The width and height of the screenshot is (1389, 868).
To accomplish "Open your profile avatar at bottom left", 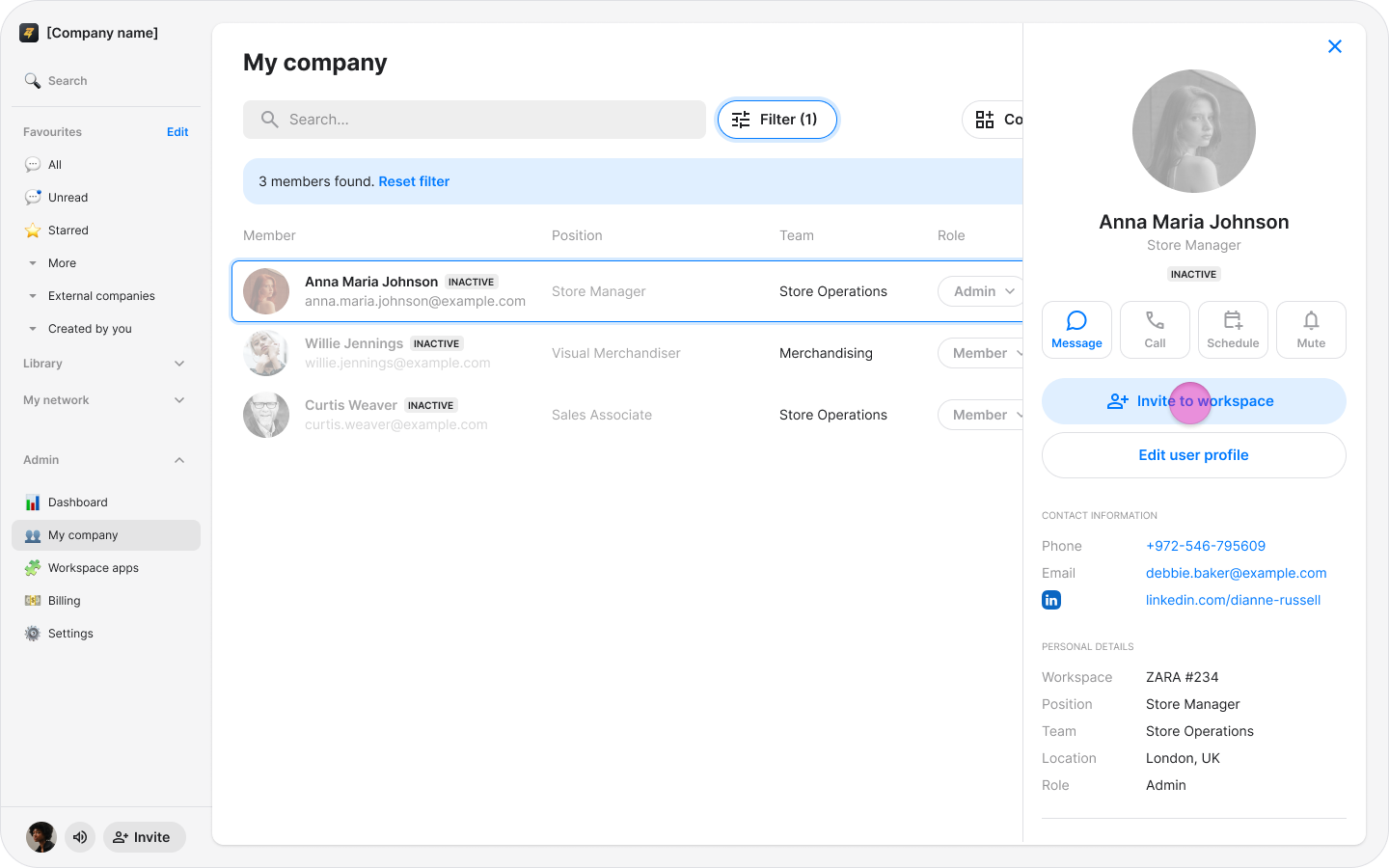I will click(41, 837).
